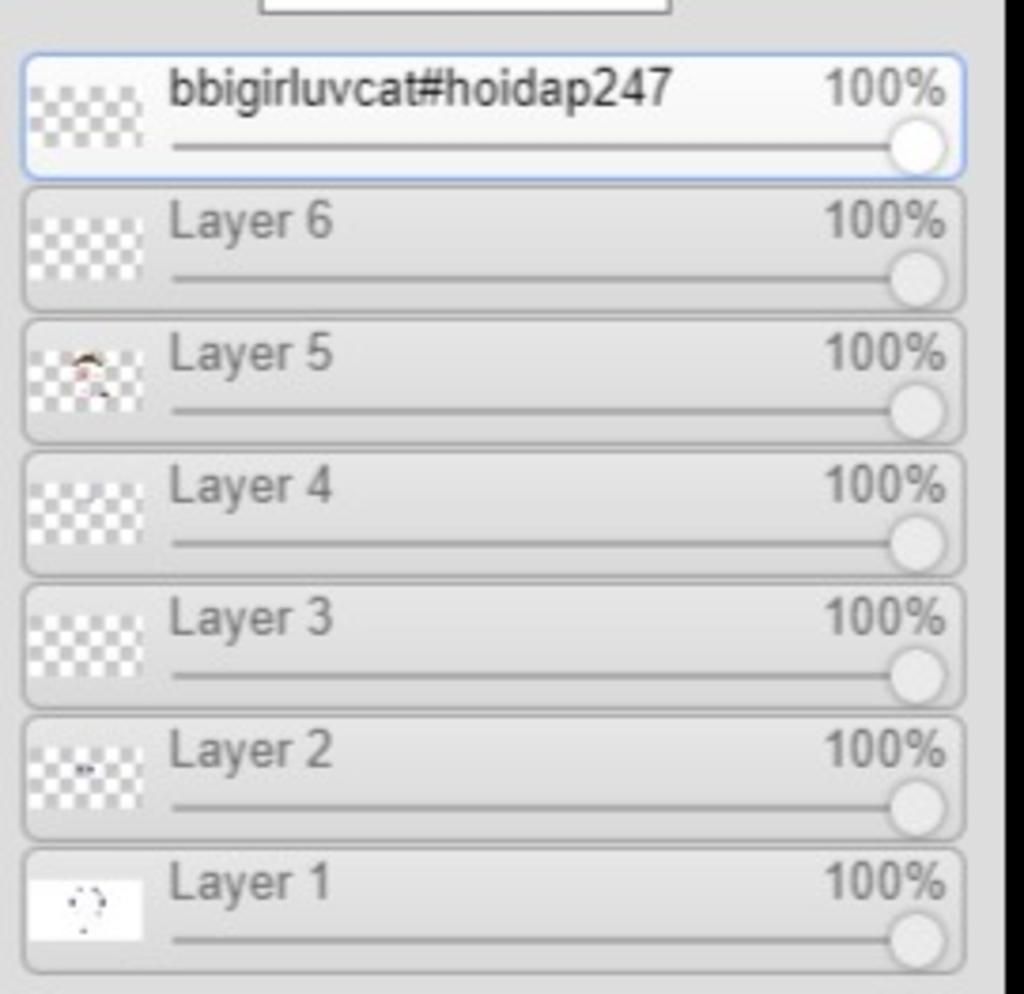Click the Layer 4 opacity slider handle
This screenshot has width=1024, height=994.
click(x=917, y=544)
